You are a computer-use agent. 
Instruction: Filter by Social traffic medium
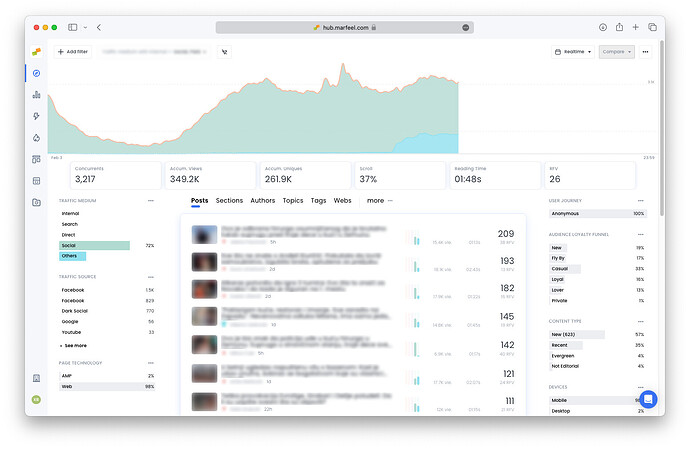[107, 245]
